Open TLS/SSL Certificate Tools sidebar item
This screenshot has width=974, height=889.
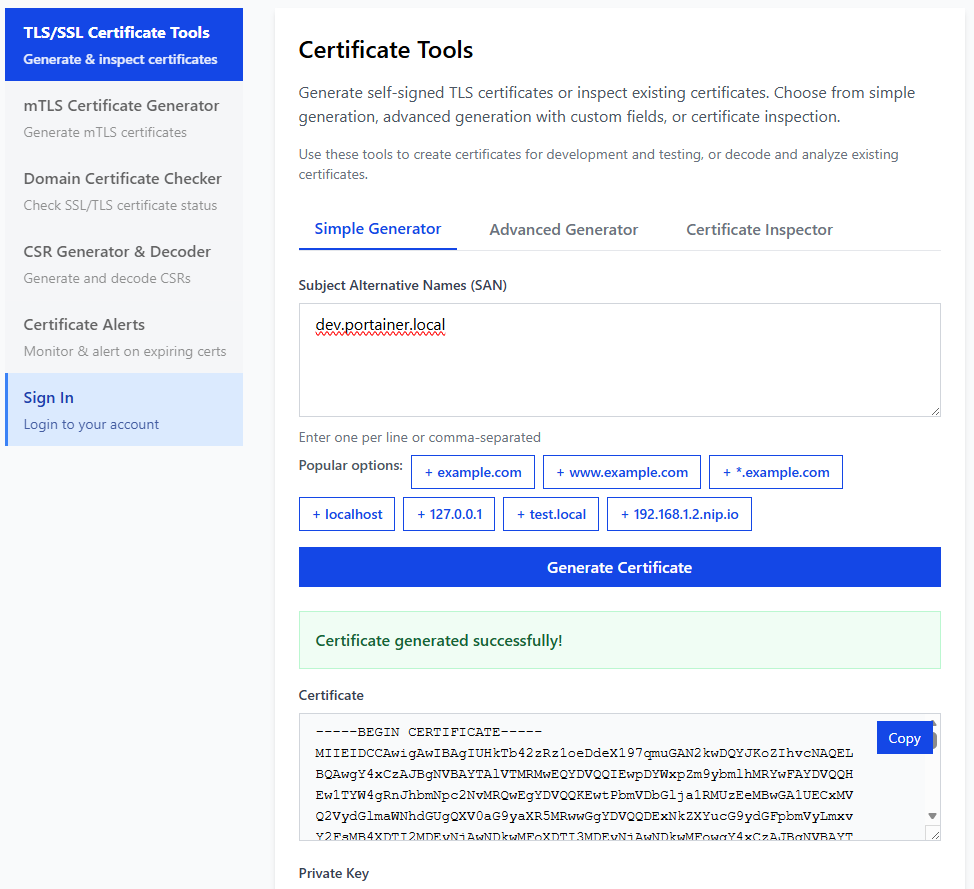(124, 45)
